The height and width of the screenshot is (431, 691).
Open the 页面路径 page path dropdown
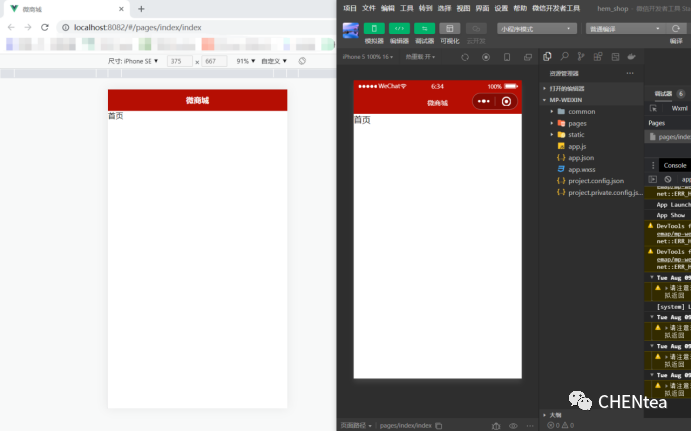click(356, 425)
